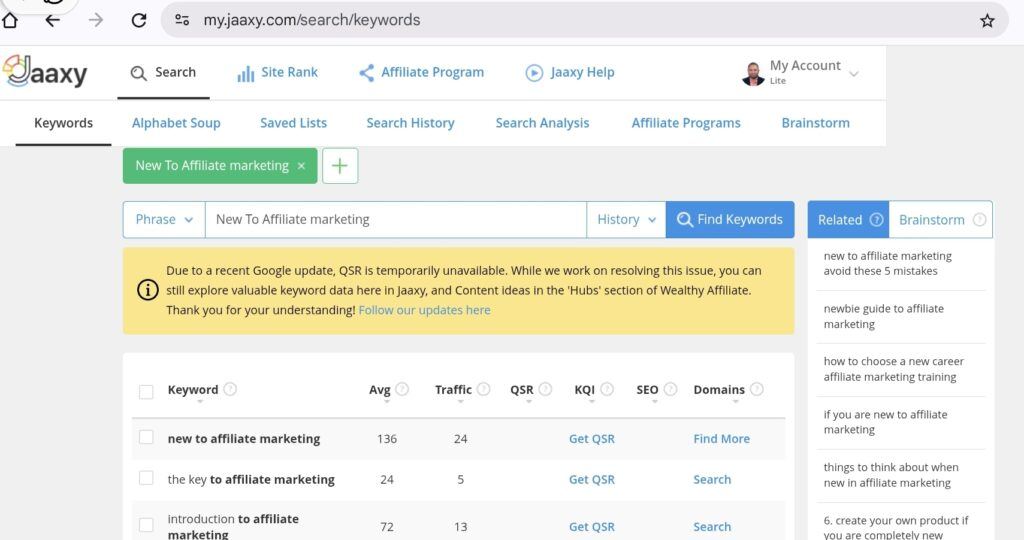1024x540 pixels.
Task: Reload the page with the refresh icon
Action: point(139,20)
